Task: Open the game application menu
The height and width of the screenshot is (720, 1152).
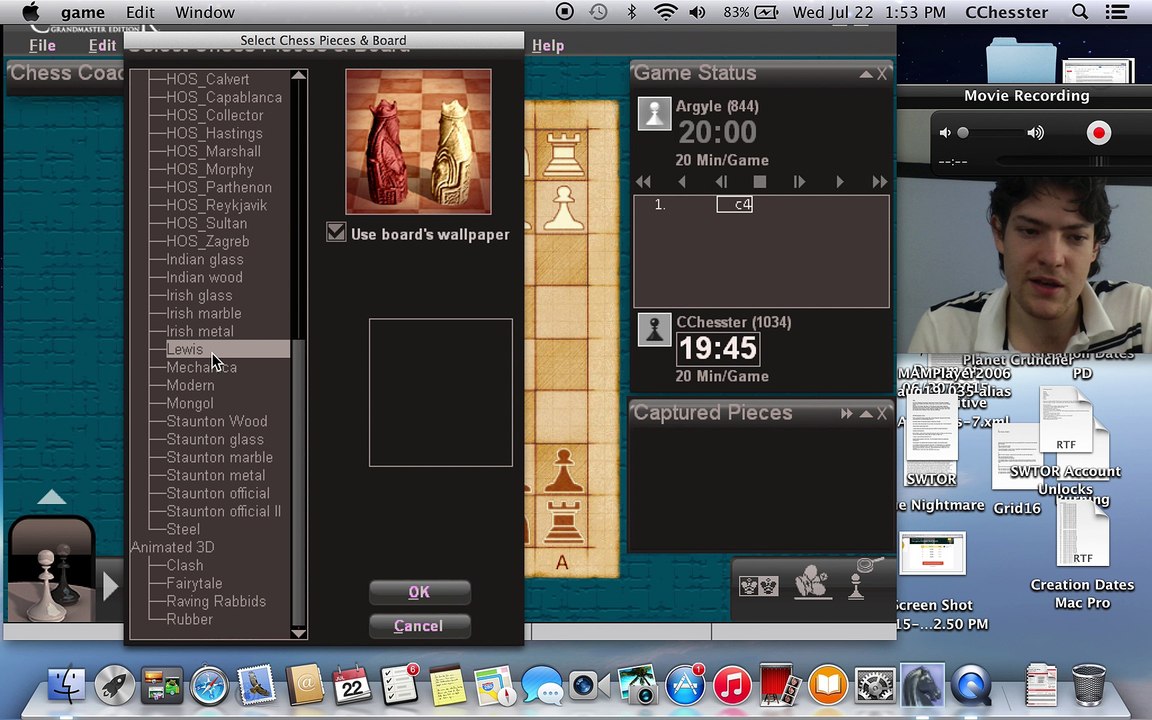Action: coord(82,12)
